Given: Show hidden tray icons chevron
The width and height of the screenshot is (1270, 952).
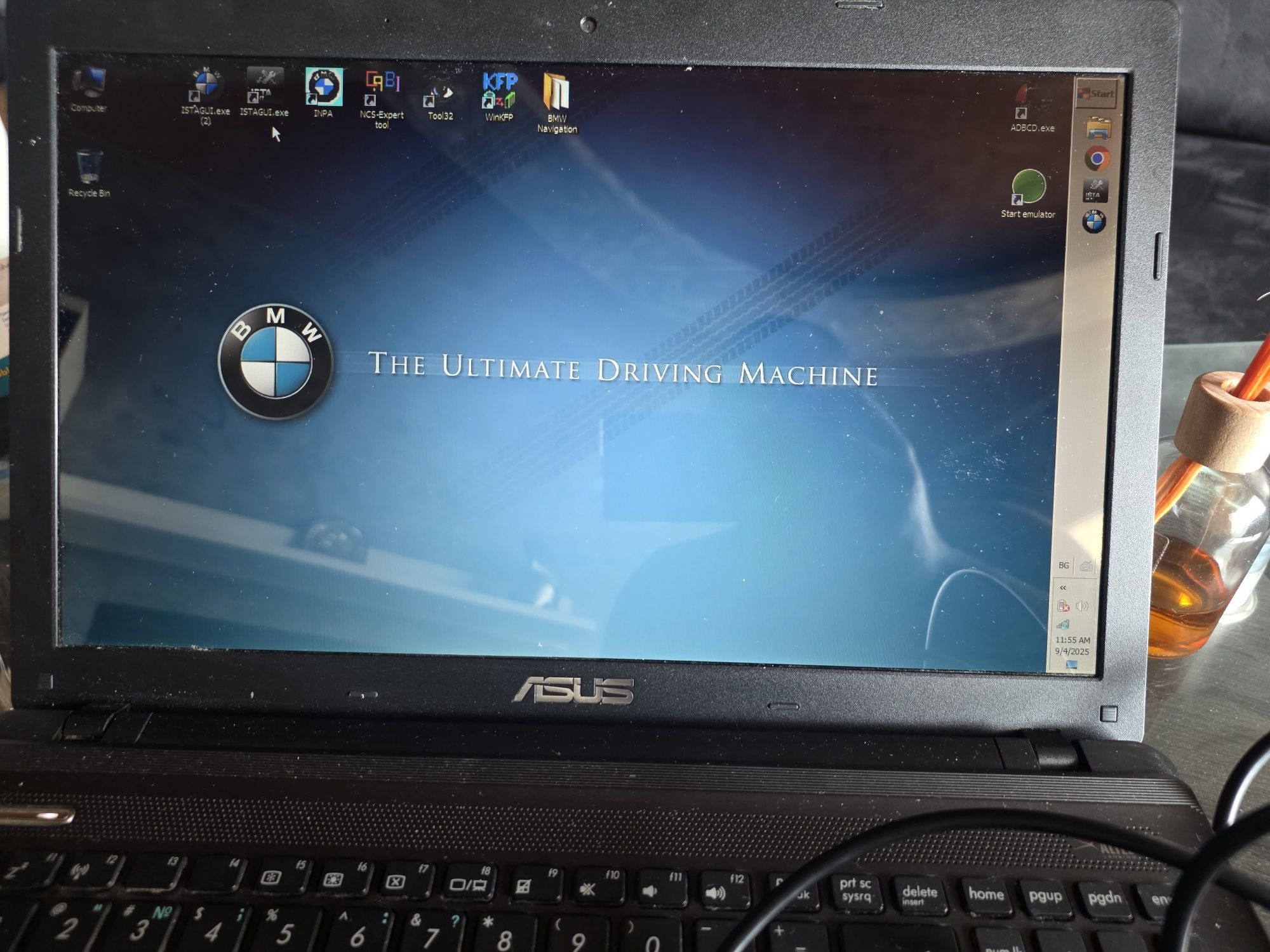Looking at the screenshot, I should pos(1063,588).
